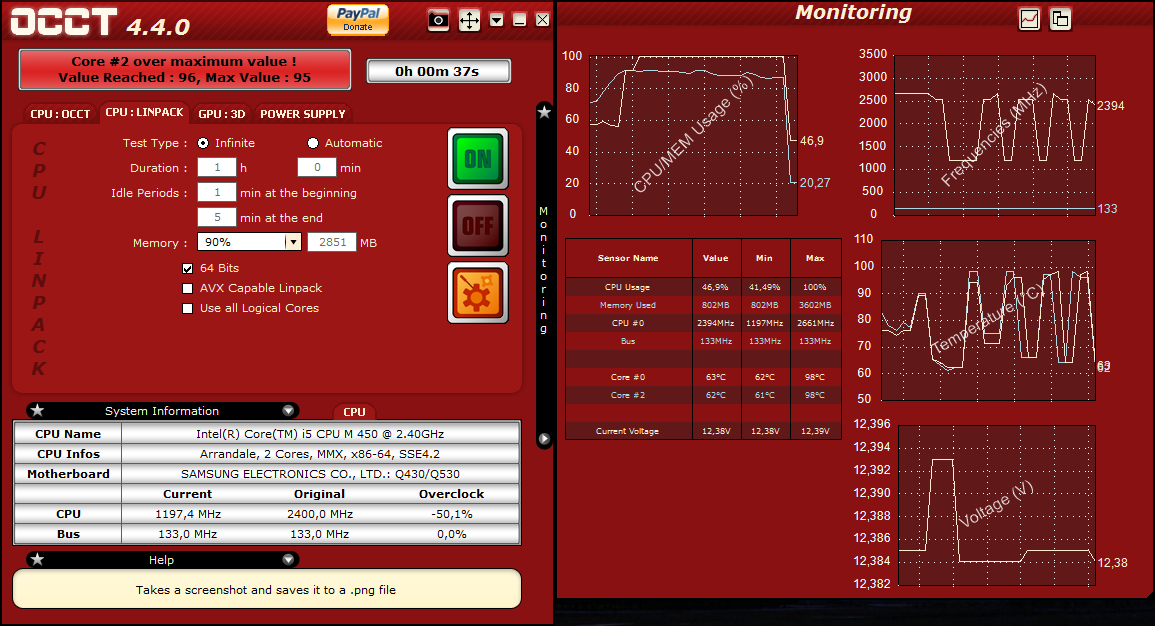The image size is (1155, 626).
Task: Select the CPU Usage sensor row
Action: pos(703,287)
